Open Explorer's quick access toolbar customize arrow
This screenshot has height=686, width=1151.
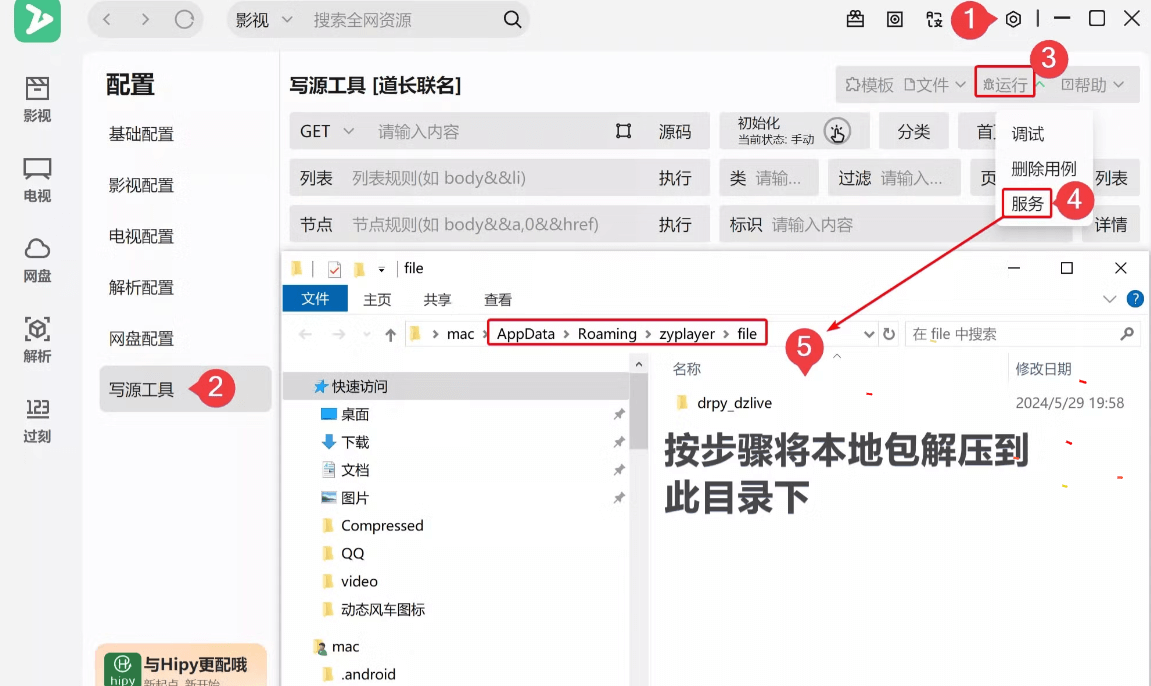[x=382, y=269]
